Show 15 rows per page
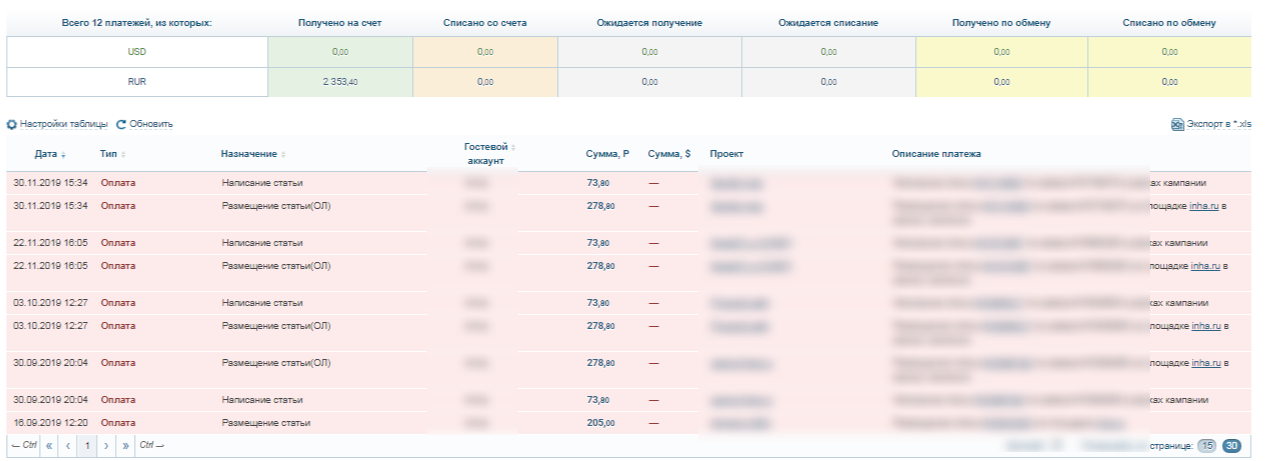The height and width of the screenshot is (461, 1268). [1207, 446]
